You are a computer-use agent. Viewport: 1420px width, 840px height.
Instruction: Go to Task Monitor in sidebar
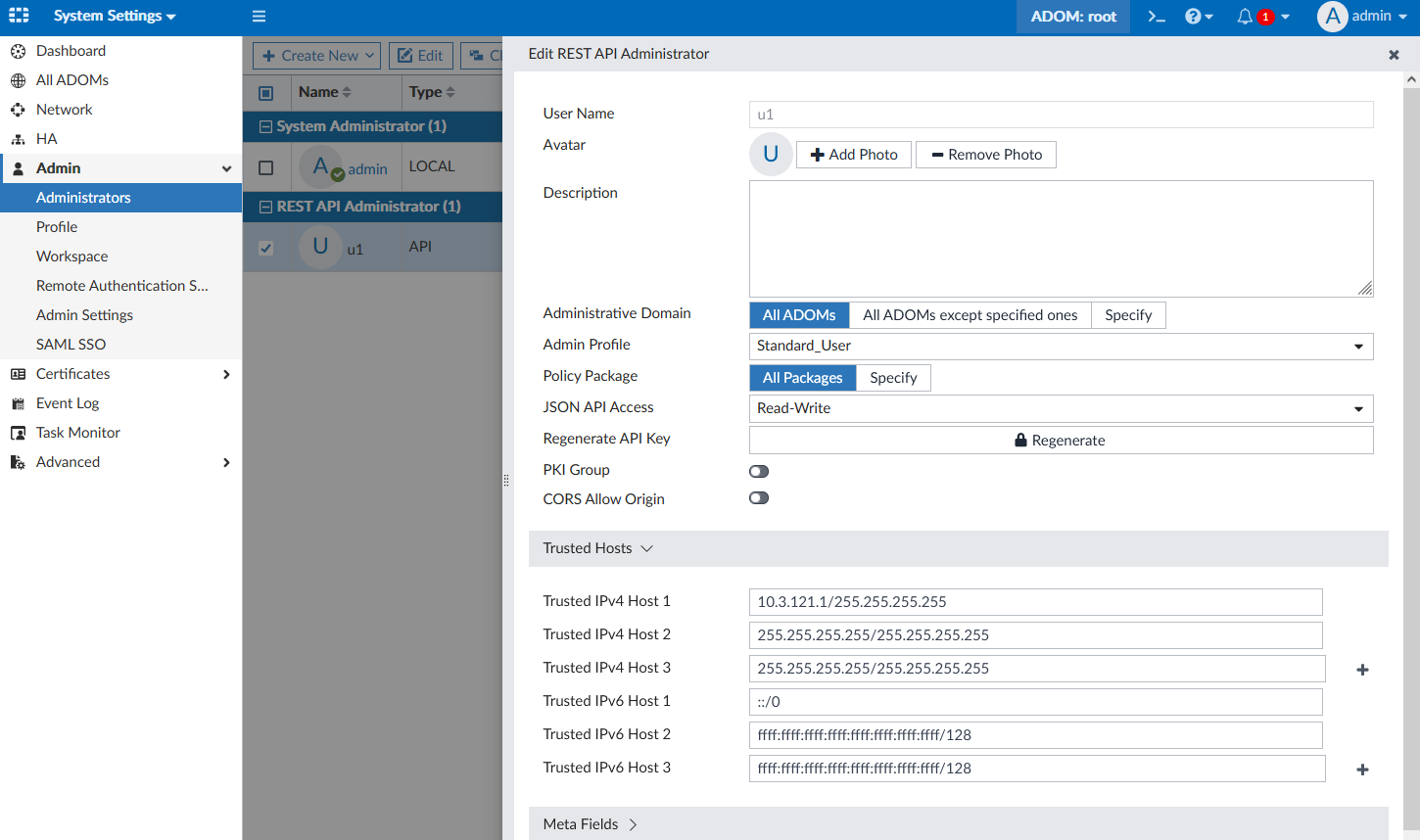[78, 433]
